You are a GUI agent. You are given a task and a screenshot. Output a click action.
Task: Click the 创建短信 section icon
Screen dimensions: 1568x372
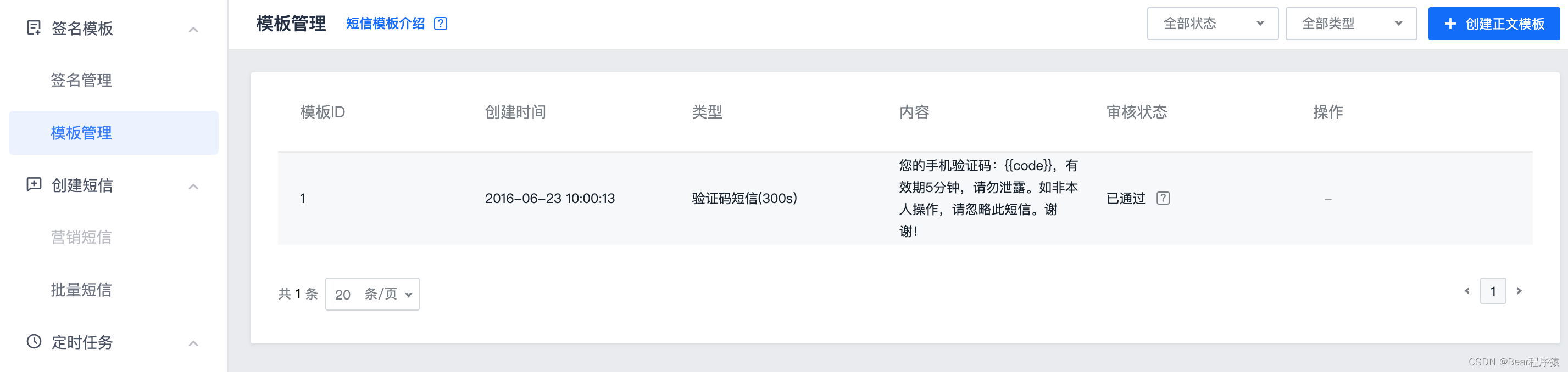click(34, 185)
